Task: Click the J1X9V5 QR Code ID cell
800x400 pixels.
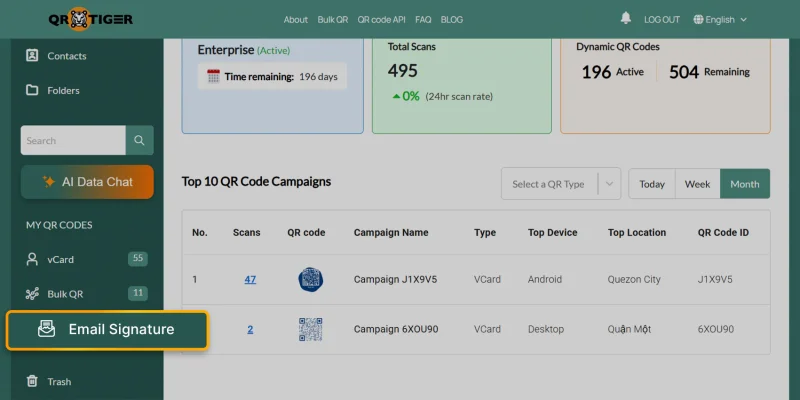Action: [715, 280]
